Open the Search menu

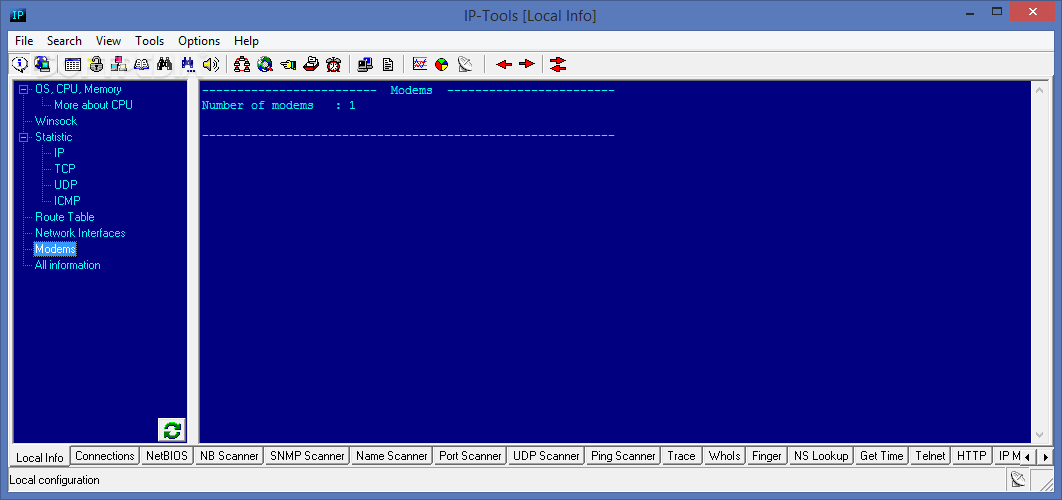point(64,41)
